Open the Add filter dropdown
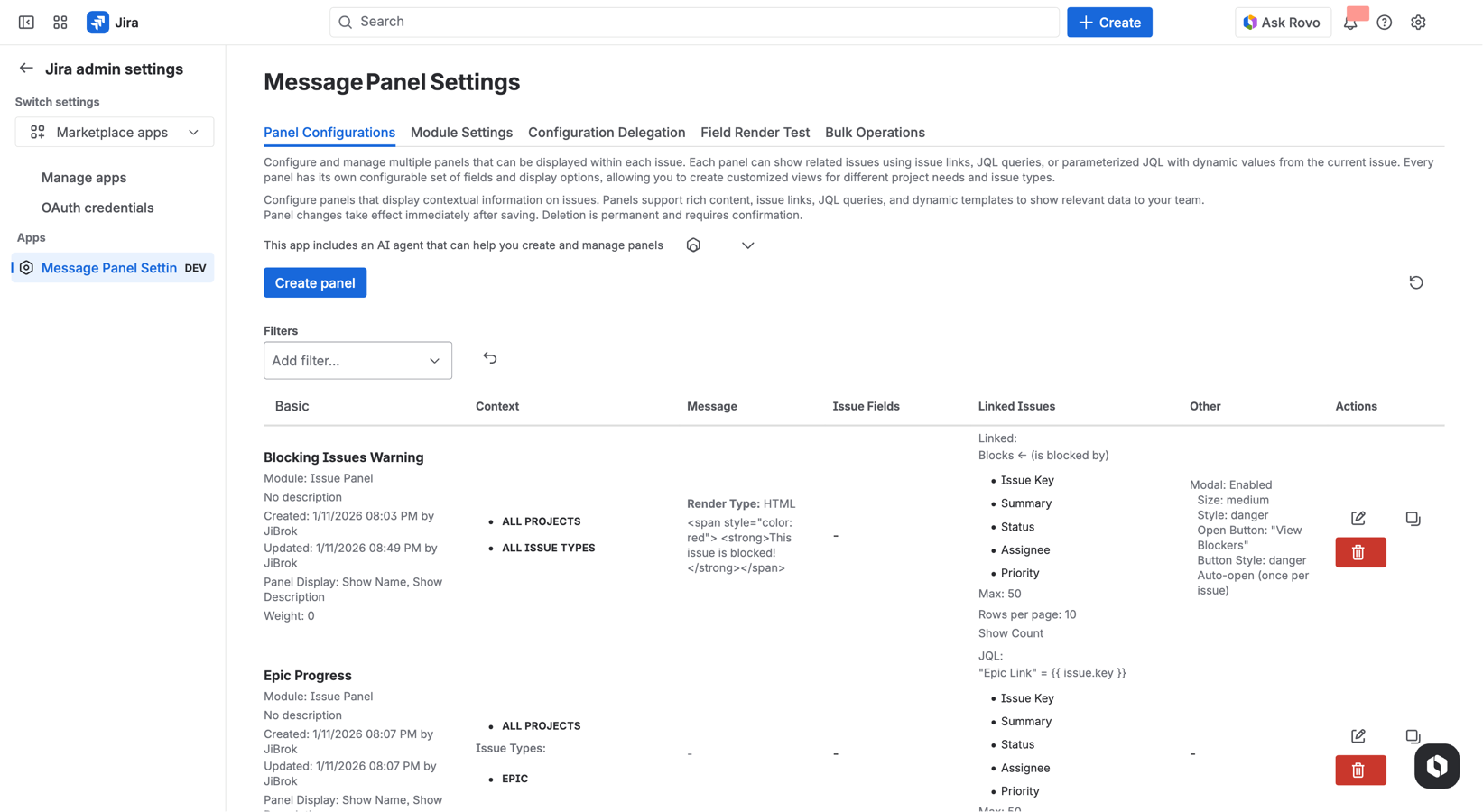Screen dimensions: 1483x812 357,360
